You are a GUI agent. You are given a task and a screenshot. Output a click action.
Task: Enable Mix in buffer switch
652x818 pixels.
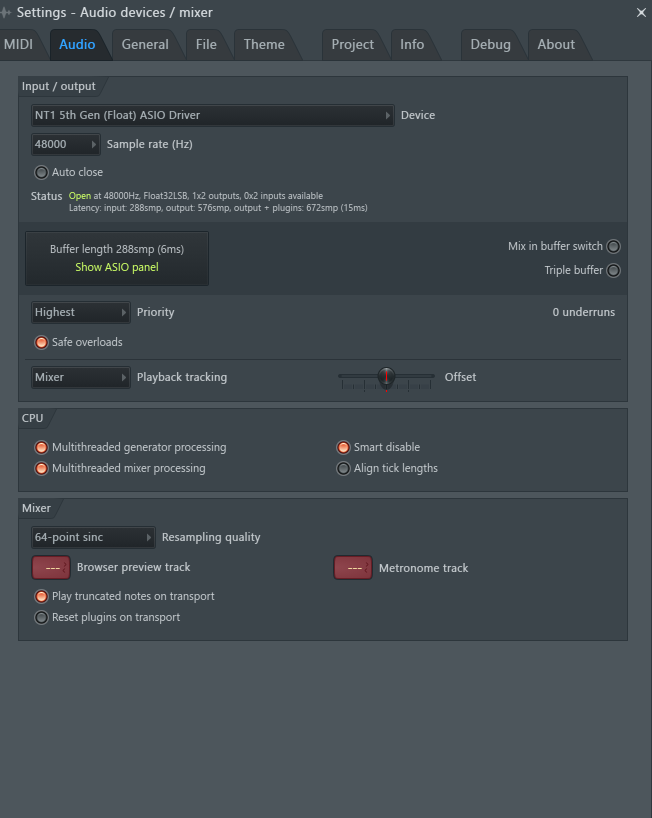coord(613,246)
